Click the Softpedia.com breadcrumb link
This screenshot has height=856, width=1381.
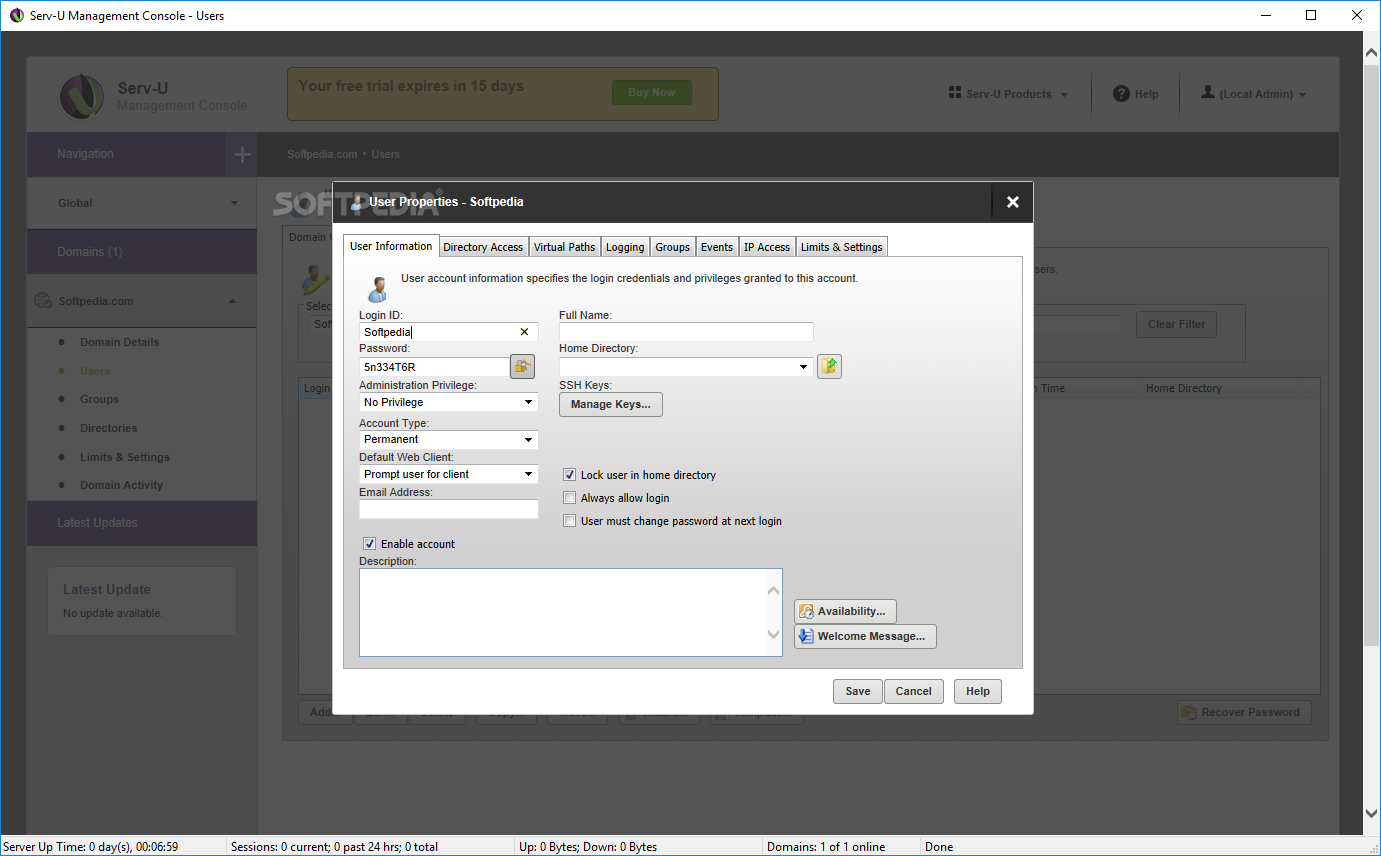coord(322,154)
